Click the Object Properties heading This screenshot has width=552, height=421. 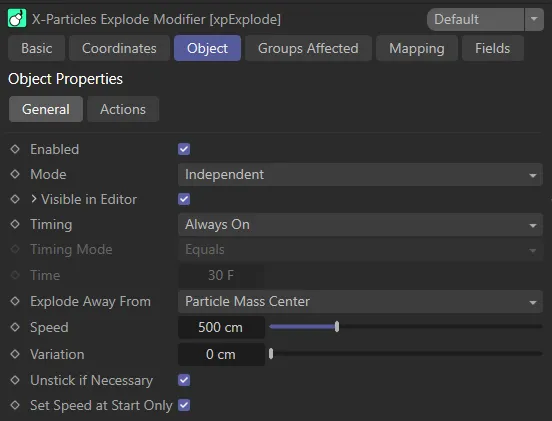tap(65, 79)
